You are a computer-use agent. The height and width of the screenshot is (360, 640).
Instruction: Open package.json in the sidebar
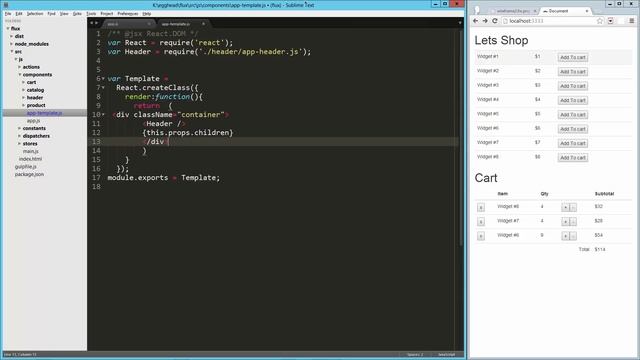tap(29, 174)
